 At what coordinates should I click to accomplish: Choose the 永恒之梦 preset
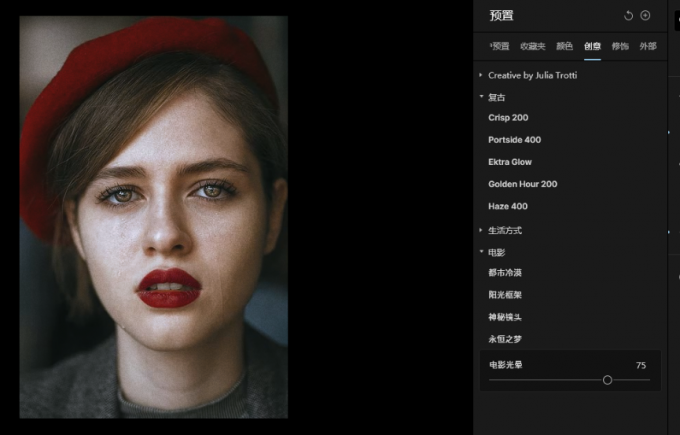click(x=505, y=339)
